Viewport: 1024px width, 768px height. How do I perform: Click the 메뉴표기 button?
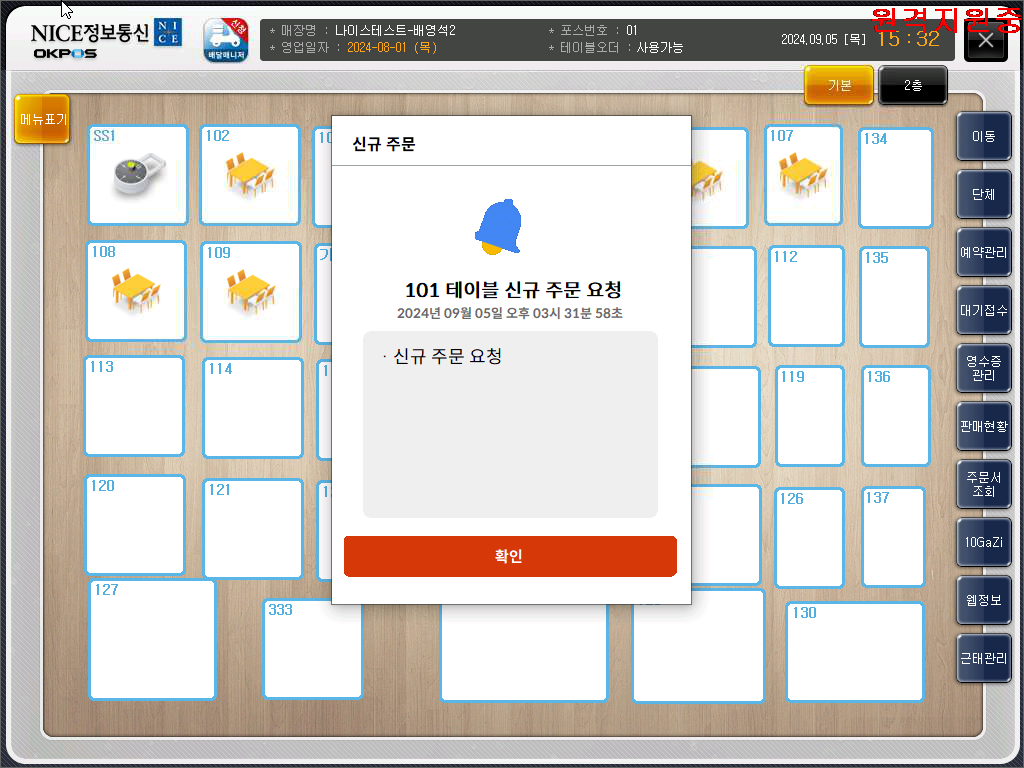(42, 119)
